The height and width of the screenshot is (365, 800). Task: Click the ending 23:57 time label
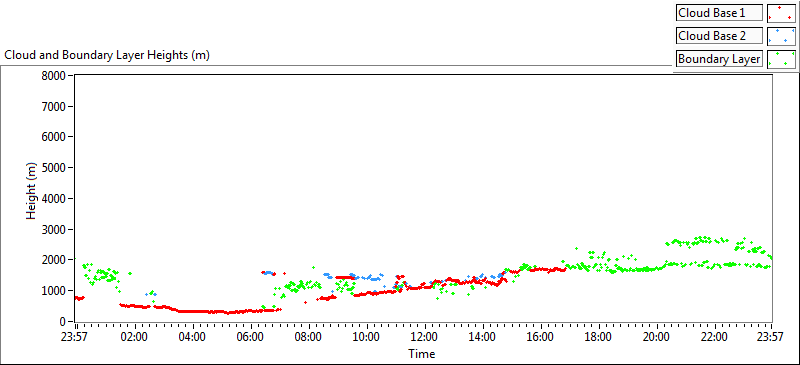[x=771, y=337]
